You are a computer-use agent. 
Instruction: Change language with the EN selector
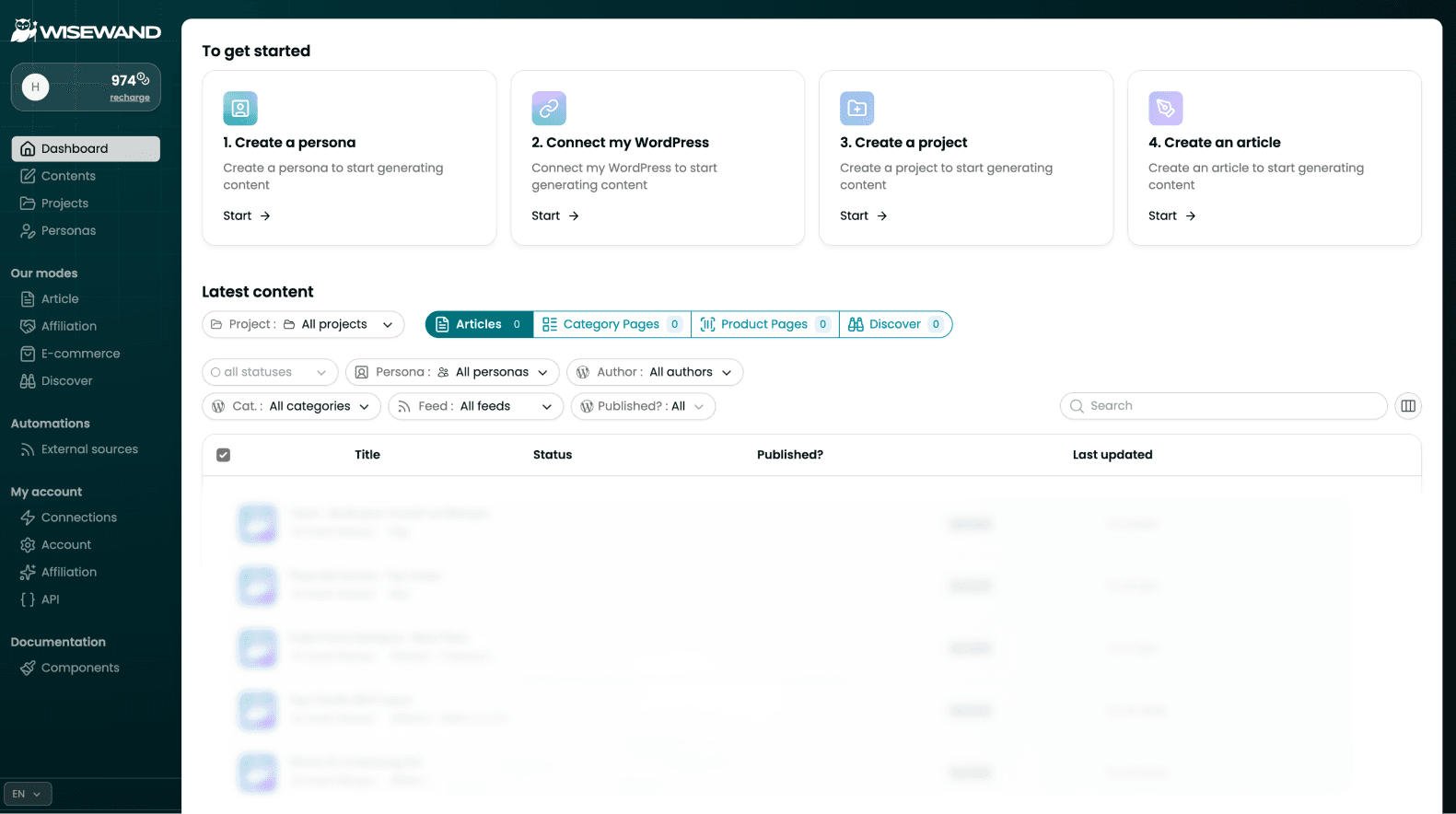click(x=28, y=794)
